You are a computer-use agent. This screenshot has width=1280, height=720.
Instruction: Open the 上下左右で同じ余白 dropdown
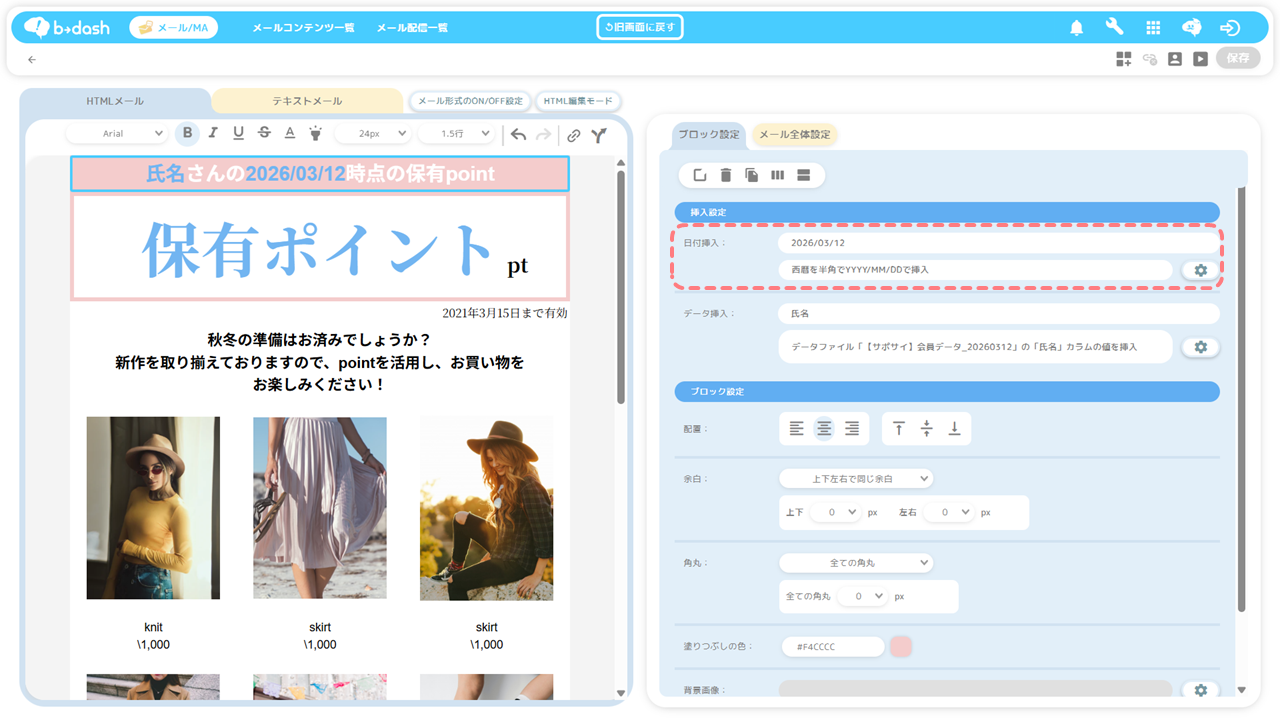coord(856,479)
